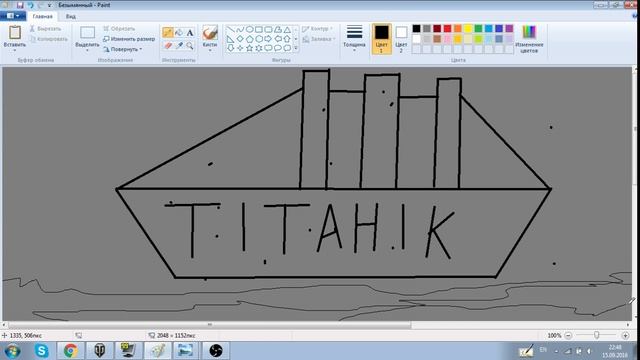Choose the Polygon shape

tap(278, 30)
